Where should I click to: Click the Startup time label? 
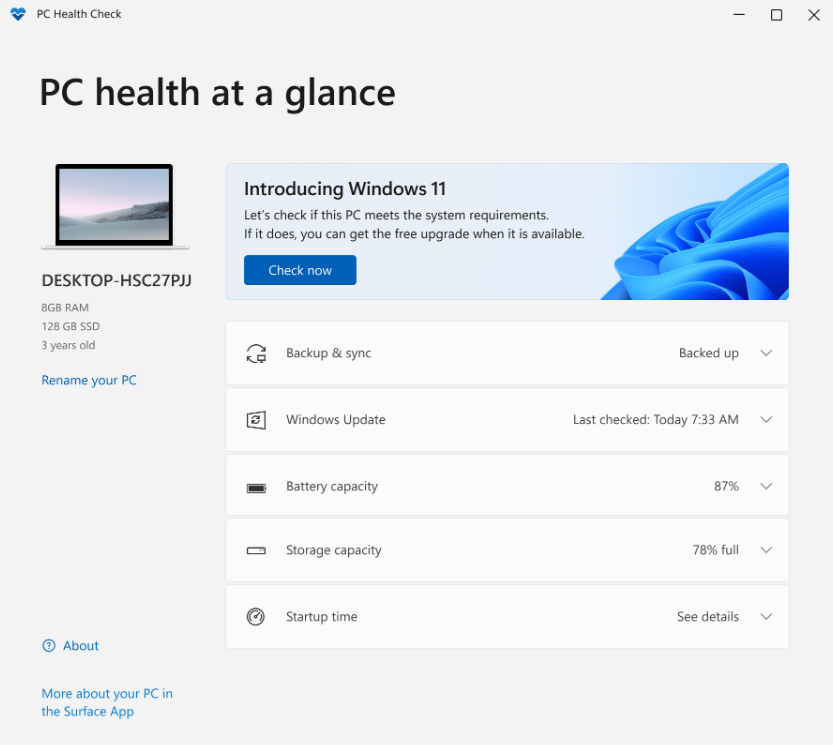(x=321, y=616)
